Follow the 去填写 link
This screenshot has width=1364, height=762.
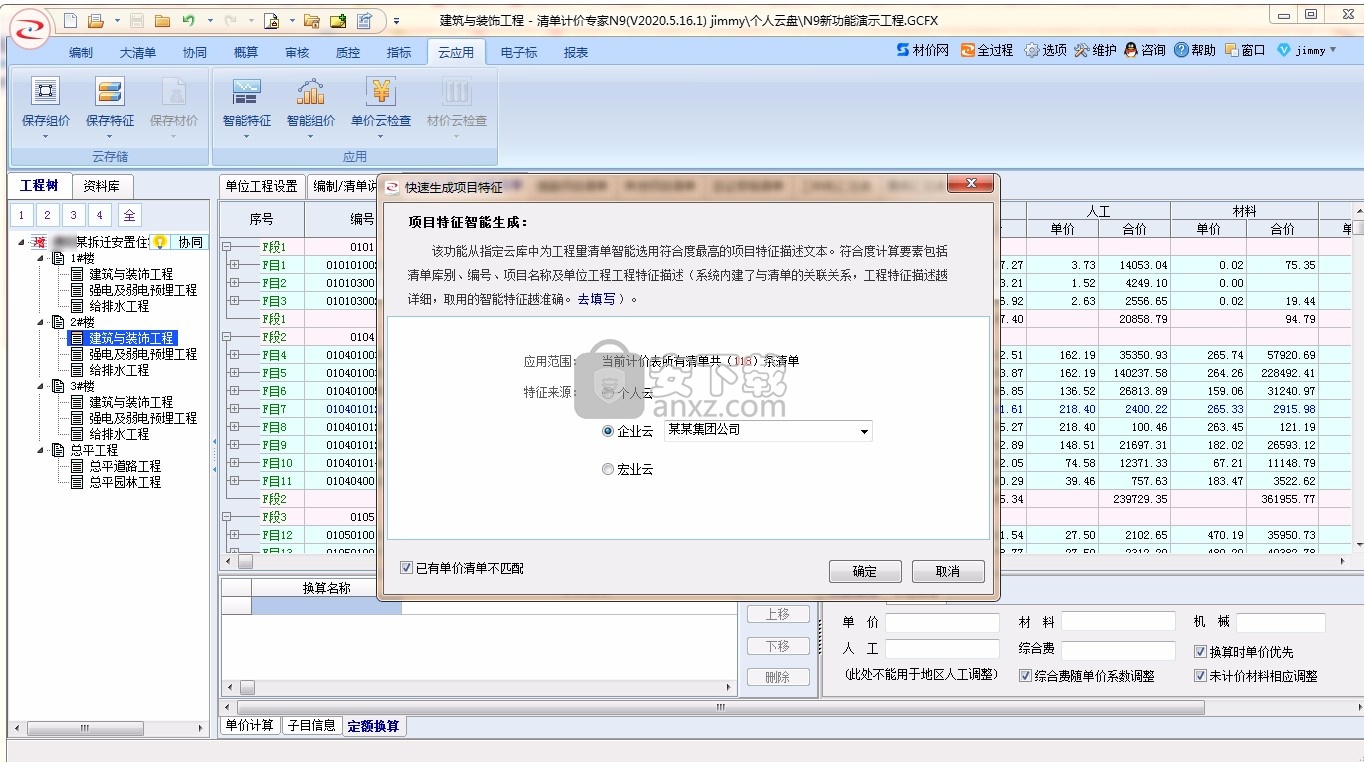[596, 299]
